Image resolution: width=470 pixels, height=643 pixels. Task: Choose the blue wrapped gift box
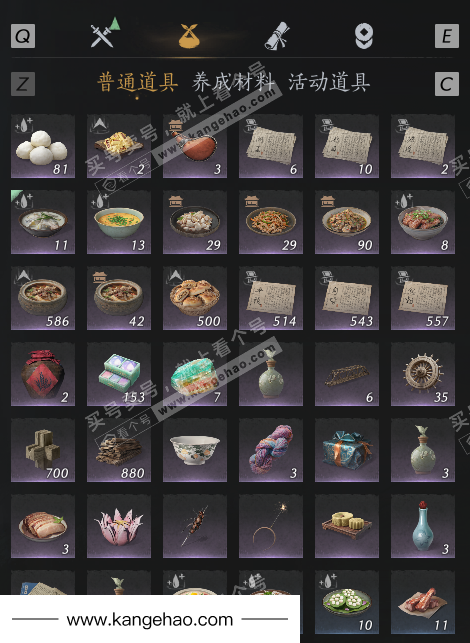click(347, 450)
